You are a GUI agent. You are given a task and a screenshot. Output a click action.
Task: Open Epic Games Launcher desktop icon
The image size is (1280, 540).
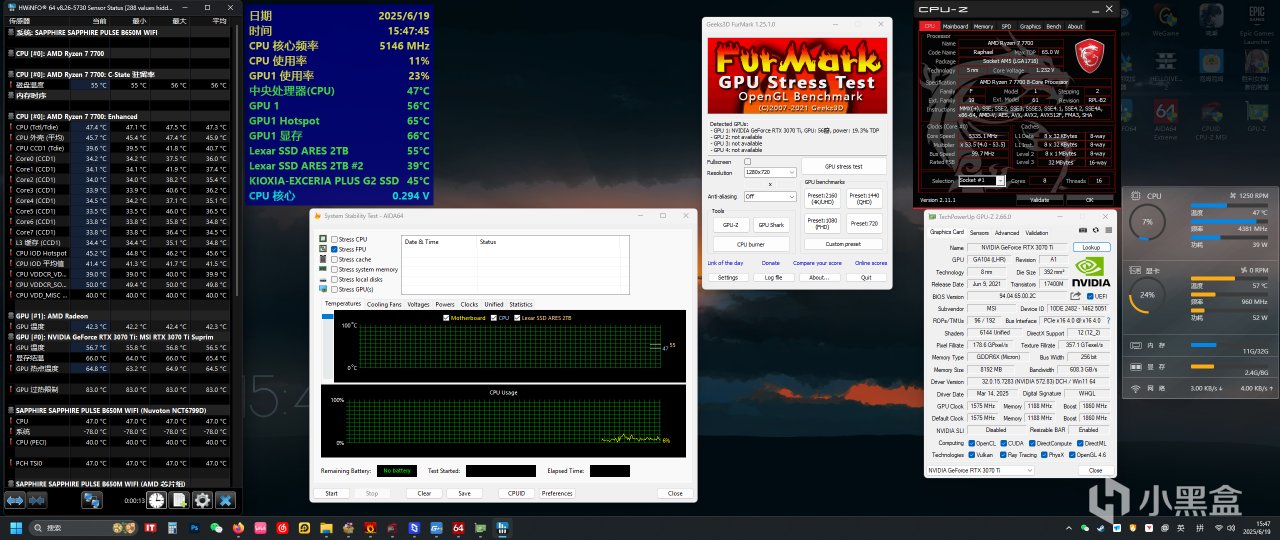tap(1256, 24)
